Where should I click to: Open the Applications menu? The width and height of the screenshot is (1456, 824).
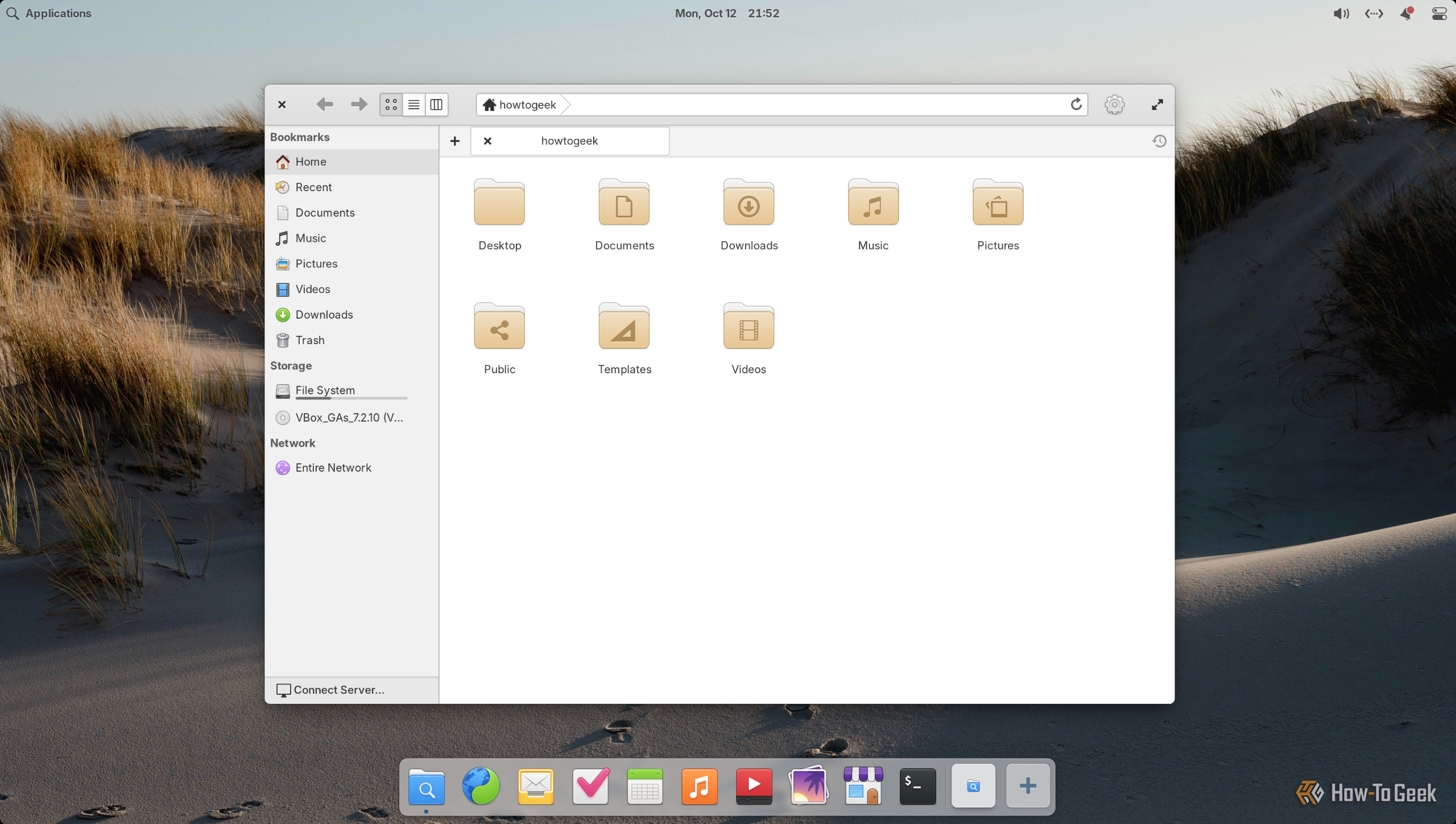49,13
